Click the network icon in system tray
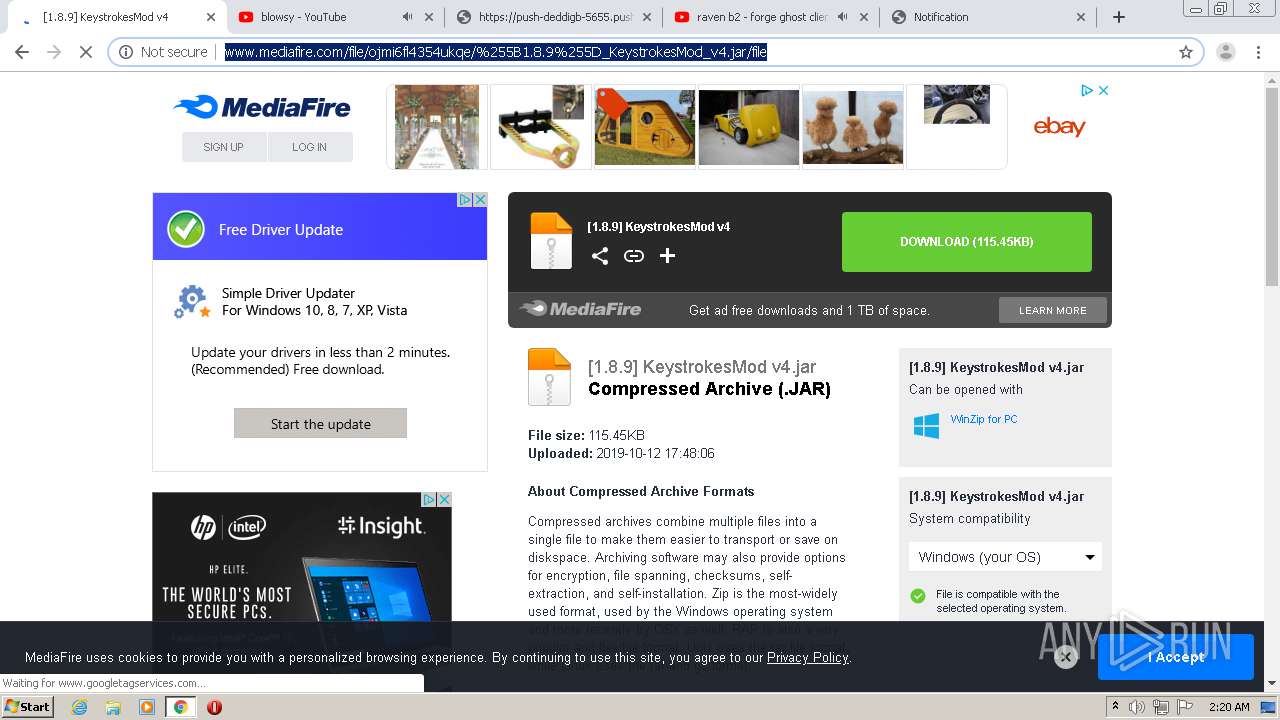This screenshot has width=1280, height=720. (x=1161, y=707)
